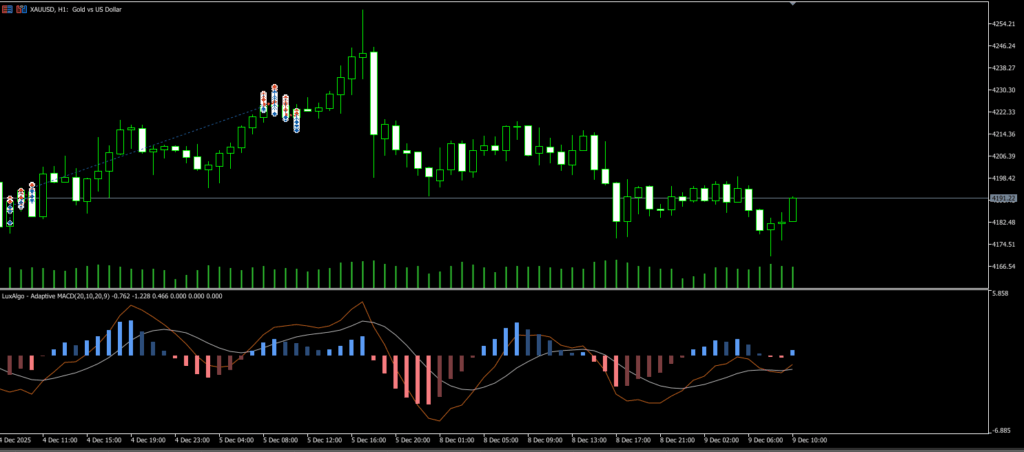Select the tall white candle after the price peak
Image resolution: width=1024 pixels, height=452 pixels.
pos(374,93)
